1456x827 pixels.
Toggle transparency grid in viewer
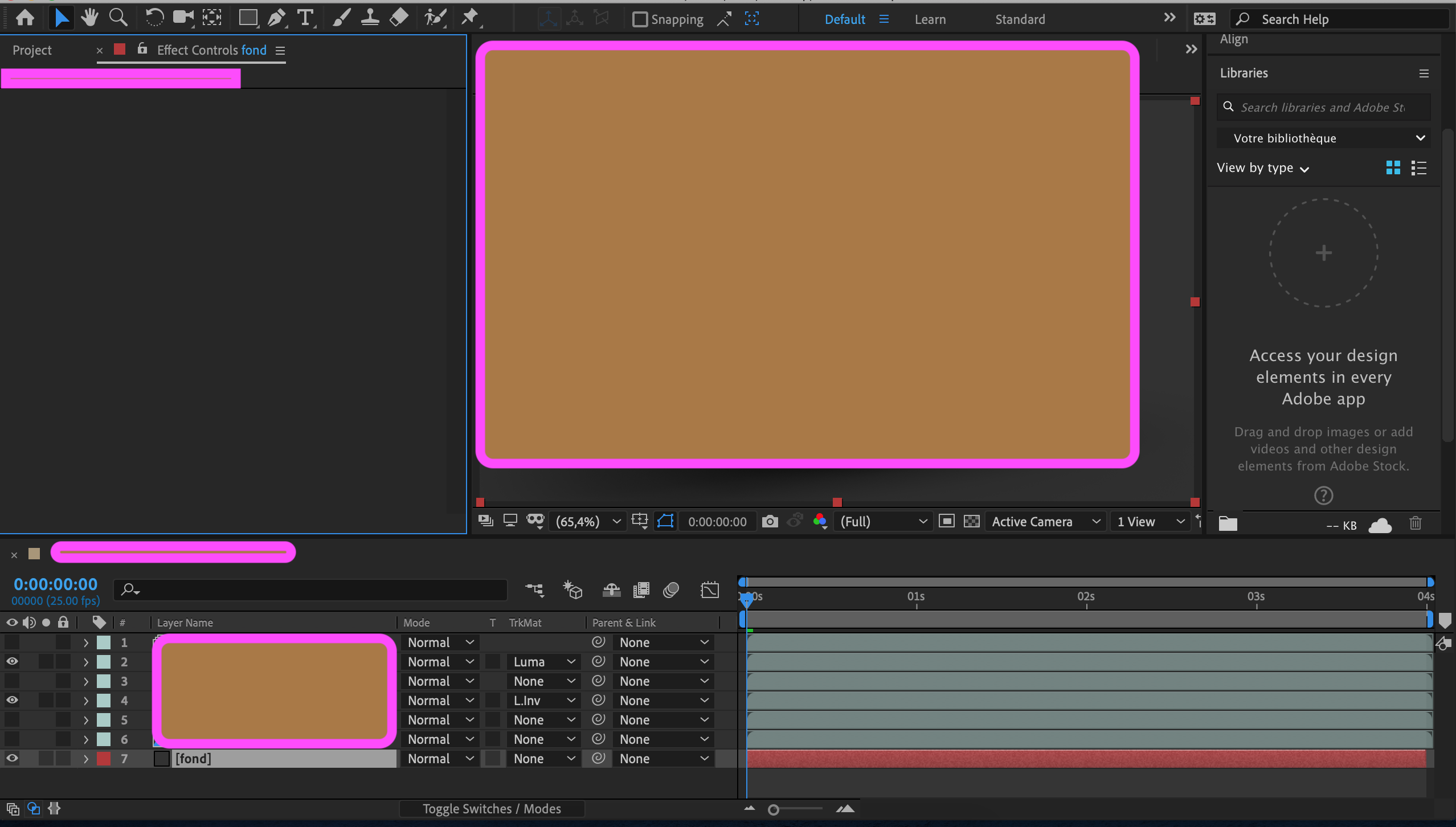click(x=971, y=521)
